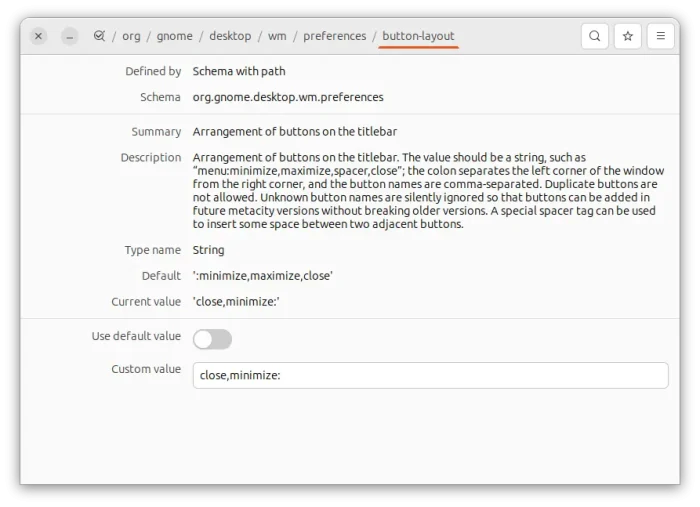This screenshot has width=700, height=507.
Task: Open the preferences path segment
Action: tap(335, 36)
